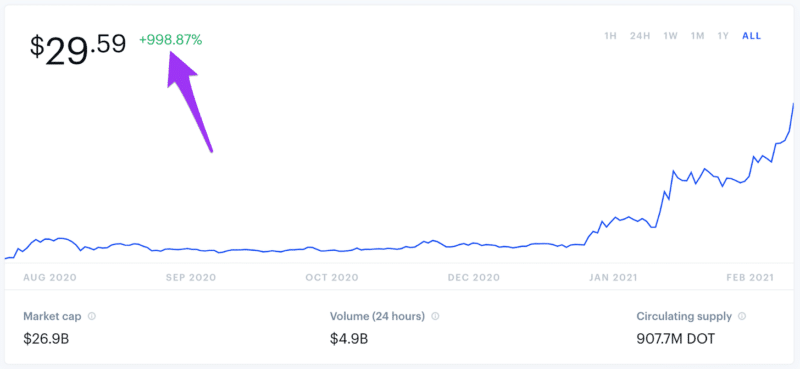Click the $29.59 price display

coord(78,50)
